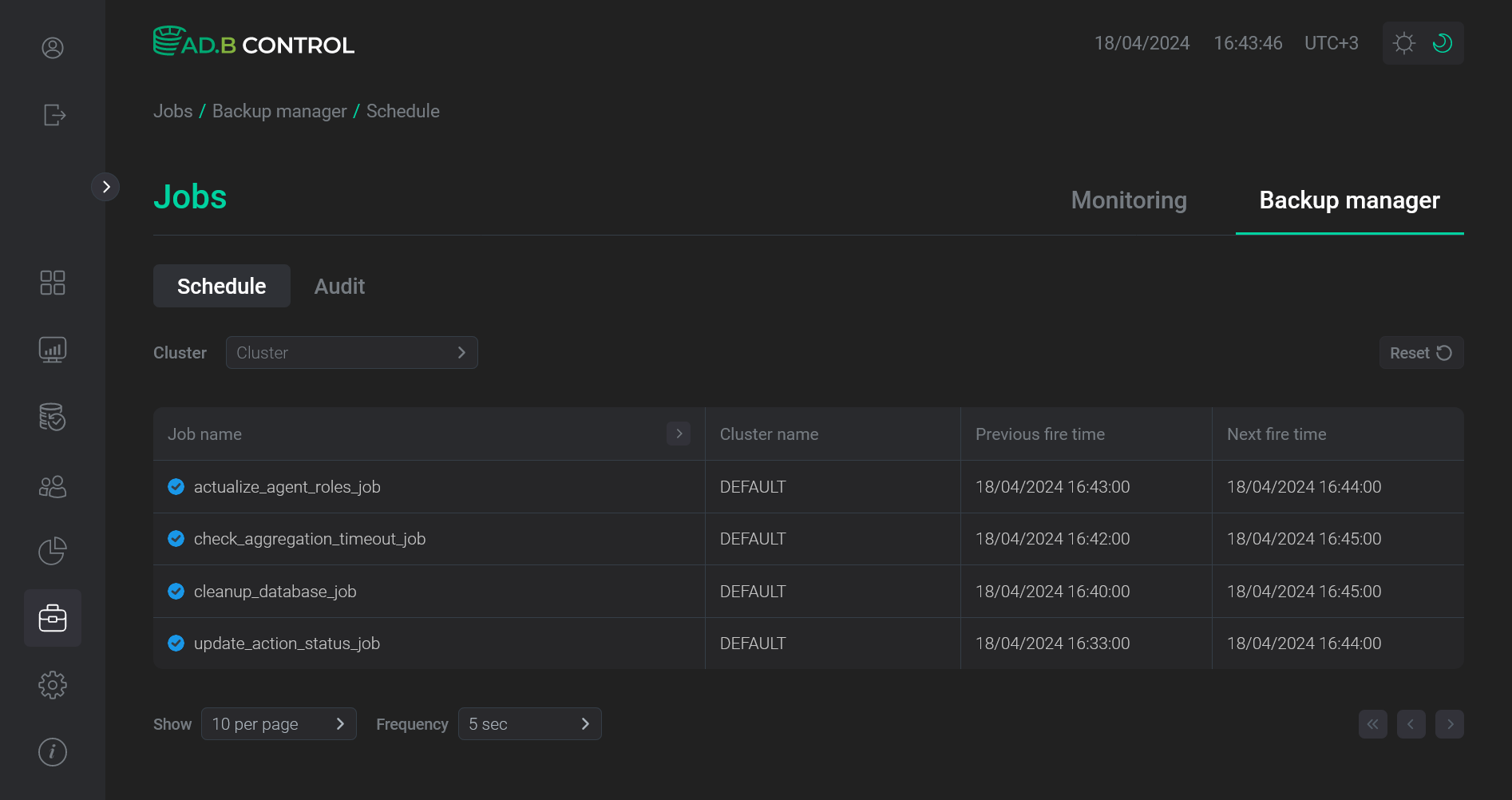Enable dark theme using the moon icon

tap(1442, 43)
